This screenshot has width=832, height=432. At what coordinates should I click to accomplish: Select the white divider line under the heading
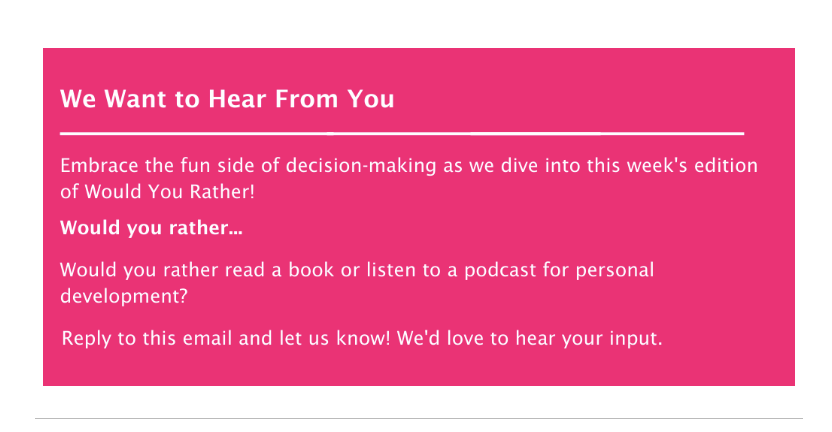click(402, 134)
